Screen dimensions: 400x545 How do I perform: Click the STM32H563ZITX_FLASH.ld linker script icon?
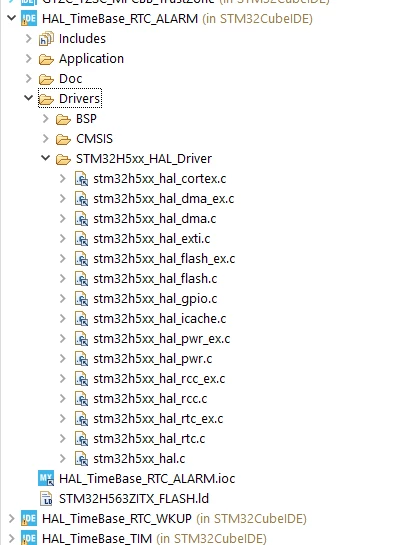coord(46,498)
